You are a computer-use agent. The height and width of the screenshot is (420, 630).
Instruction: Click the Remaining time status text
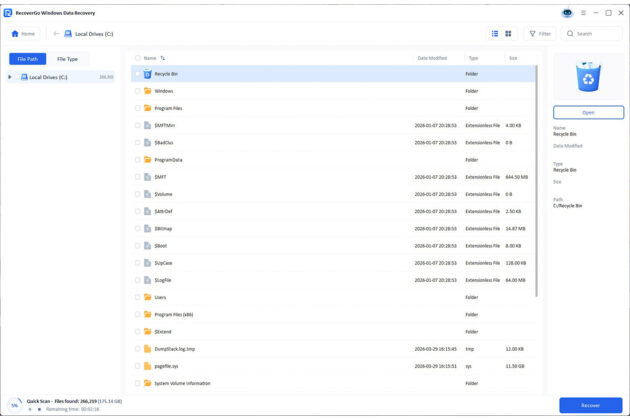point(72,410)
